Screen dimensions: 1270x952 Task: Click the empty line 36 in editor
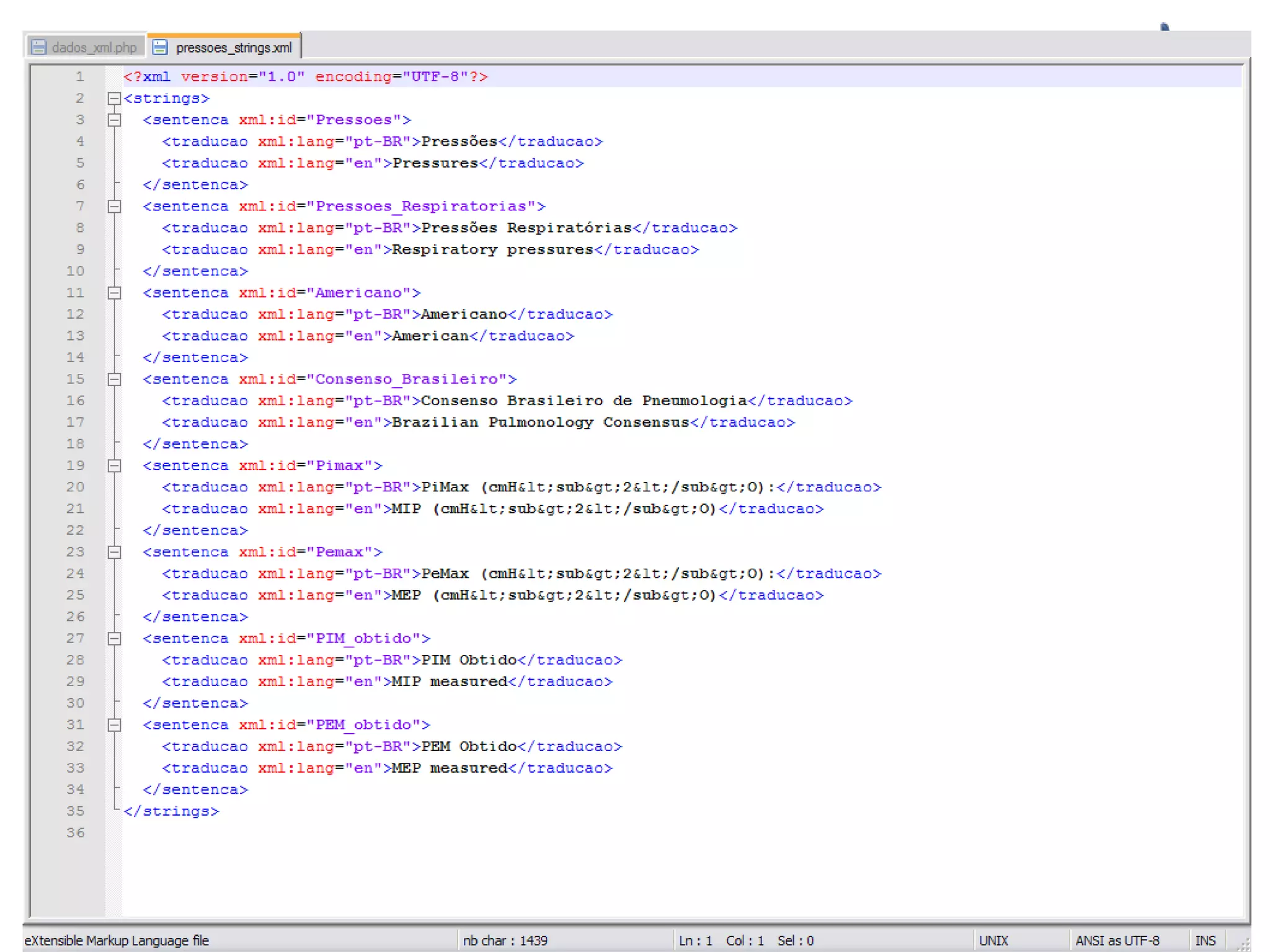[x=682, y=833]
